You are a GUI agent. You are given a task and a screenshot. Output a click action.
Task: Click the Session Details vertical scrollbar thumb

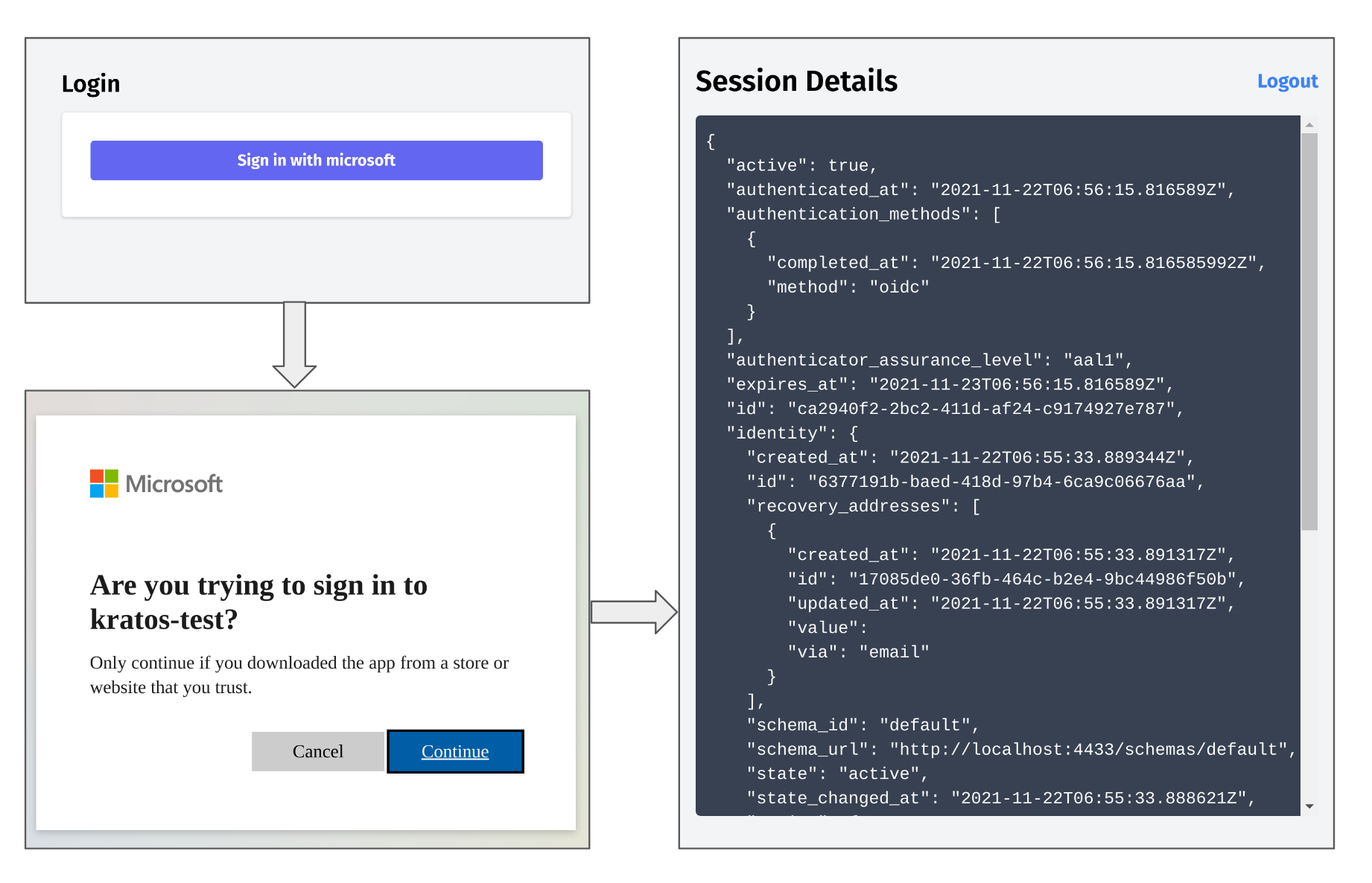pos(1309,331)
